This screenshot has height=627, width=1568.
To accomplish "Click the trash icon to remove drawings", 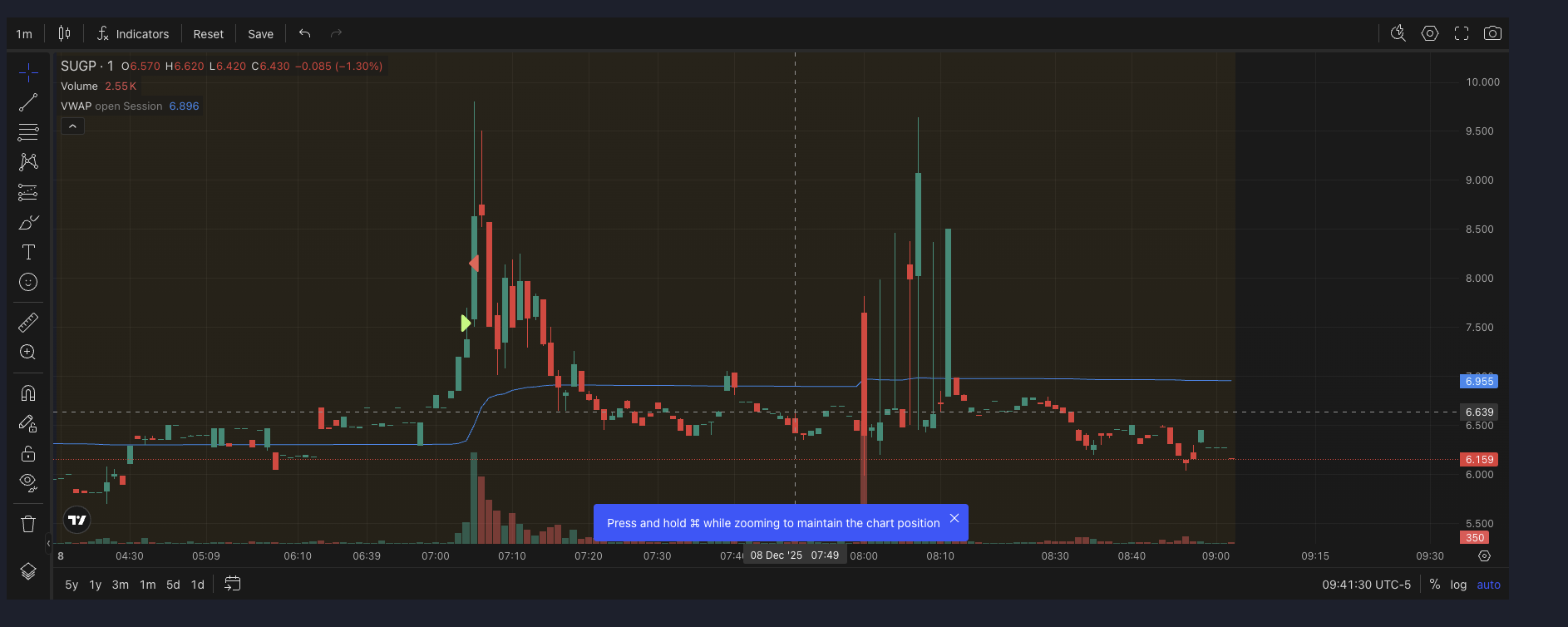I will (x=28, y=523).
